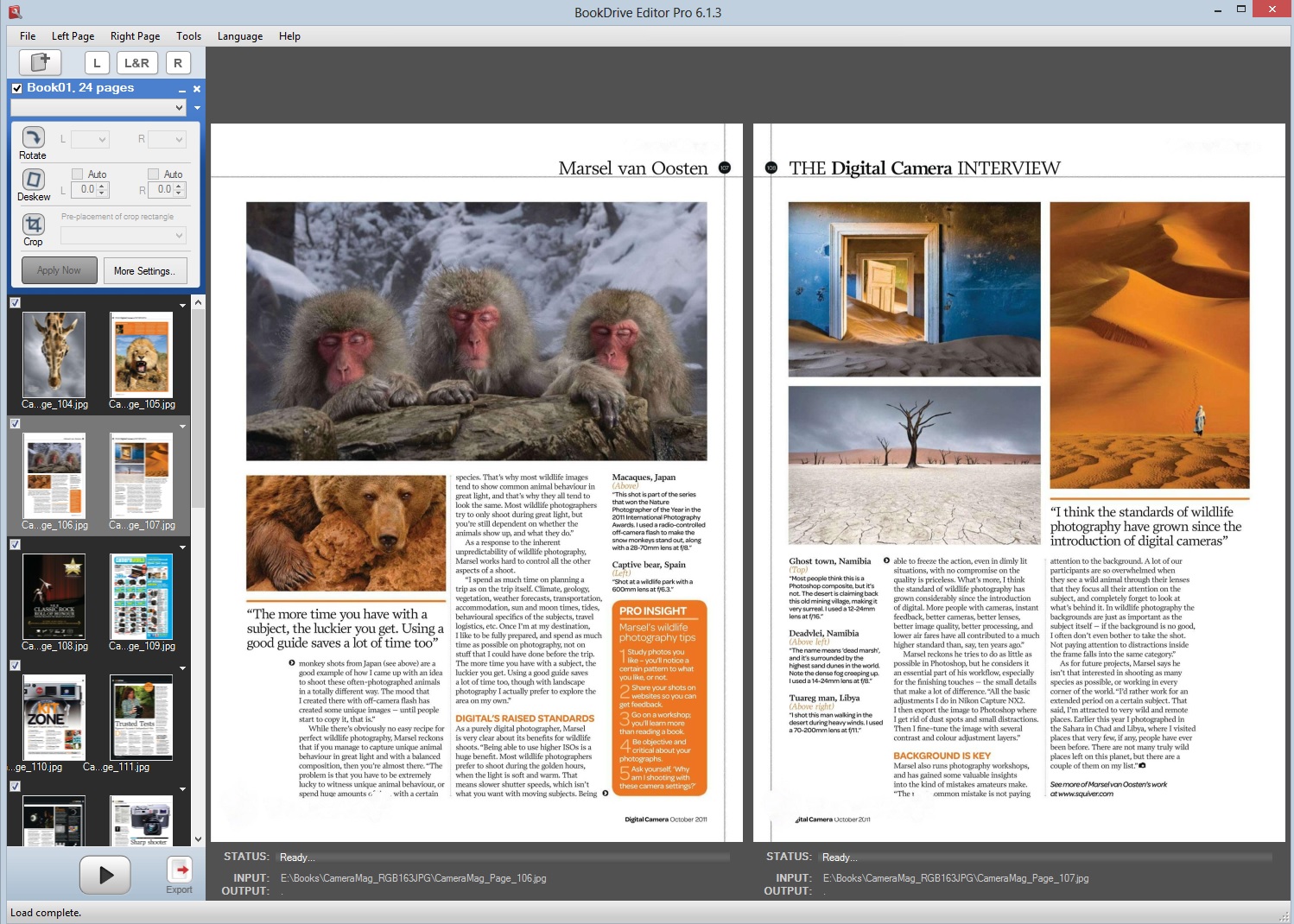The height and width of the screenshot is (924, 1294).
Task: Select thumbnail Ca..ge_109.jpg
Action: click(142, 597)
